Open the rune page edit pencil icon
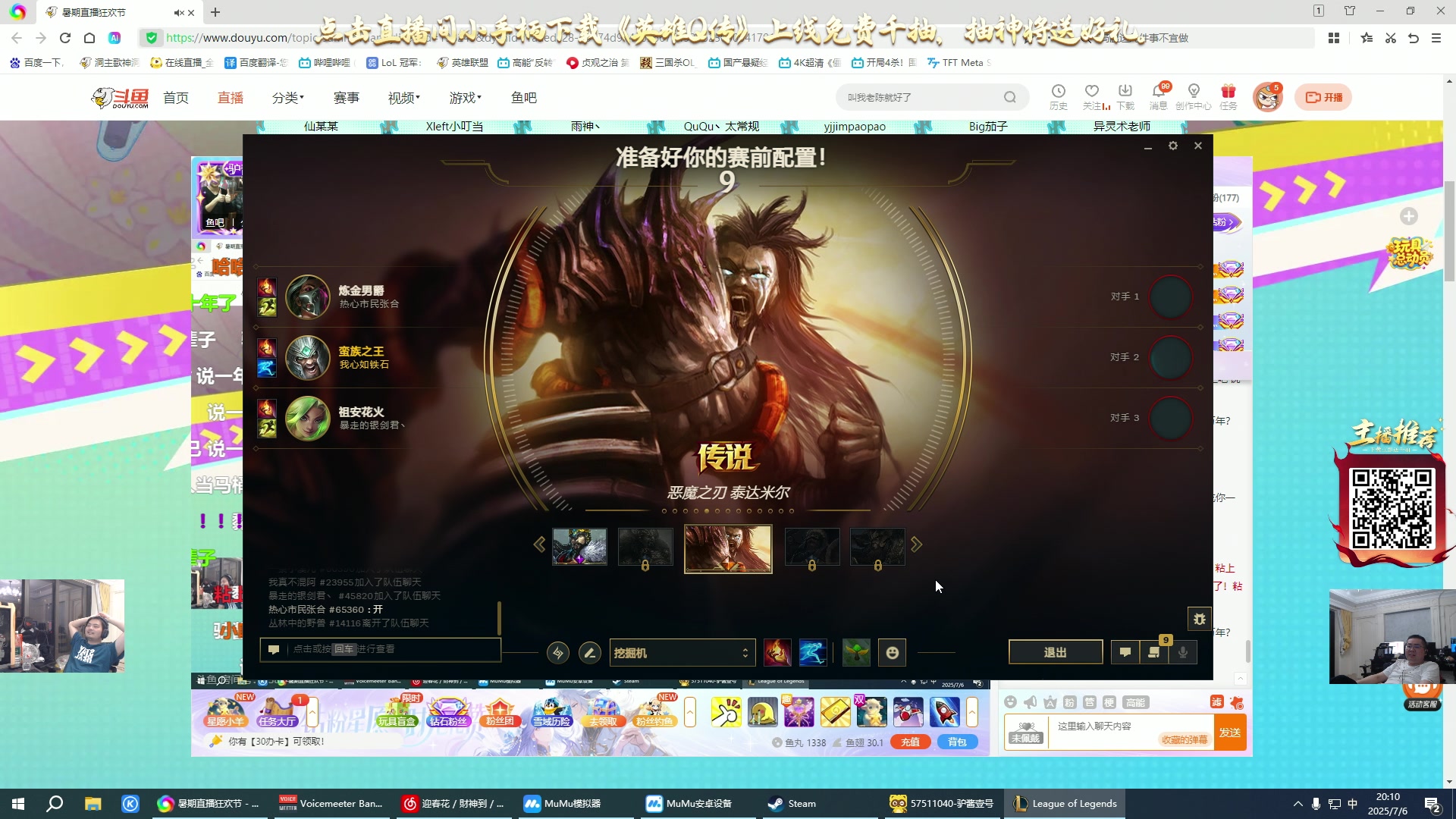Viewport: 1456px width, 819px height. [589, 653]
